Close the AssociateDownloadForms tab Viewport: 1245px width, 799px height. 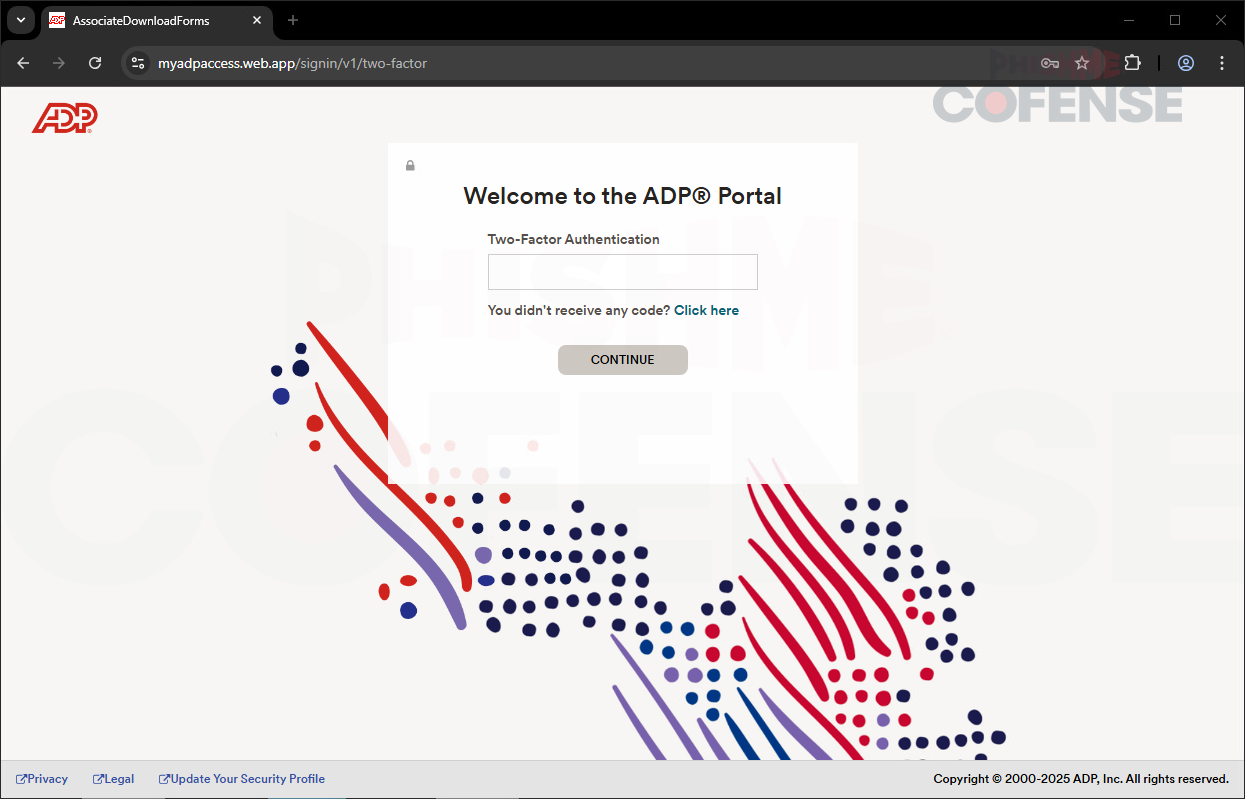pos(257,20)
